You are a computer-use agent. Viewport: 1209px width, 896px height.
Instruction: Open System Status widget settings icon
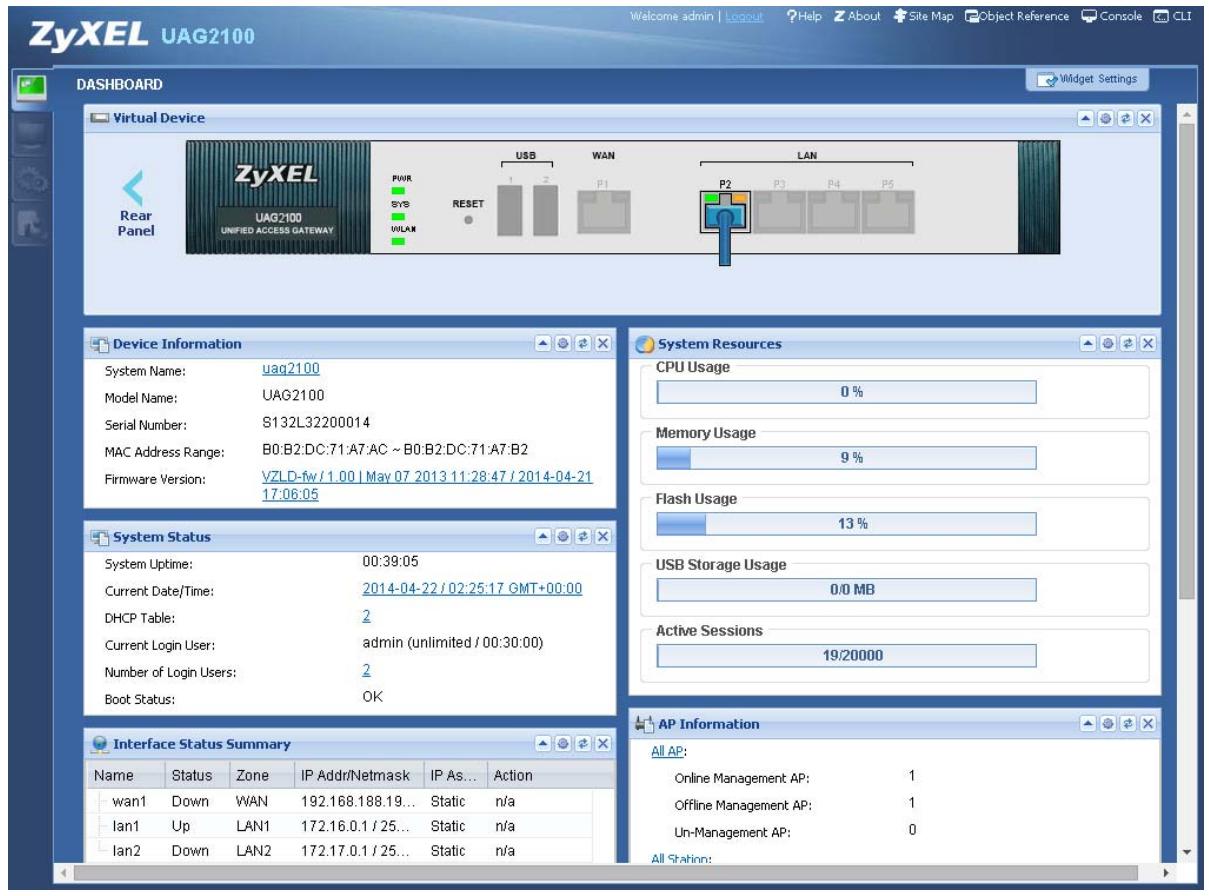(564, 537)
